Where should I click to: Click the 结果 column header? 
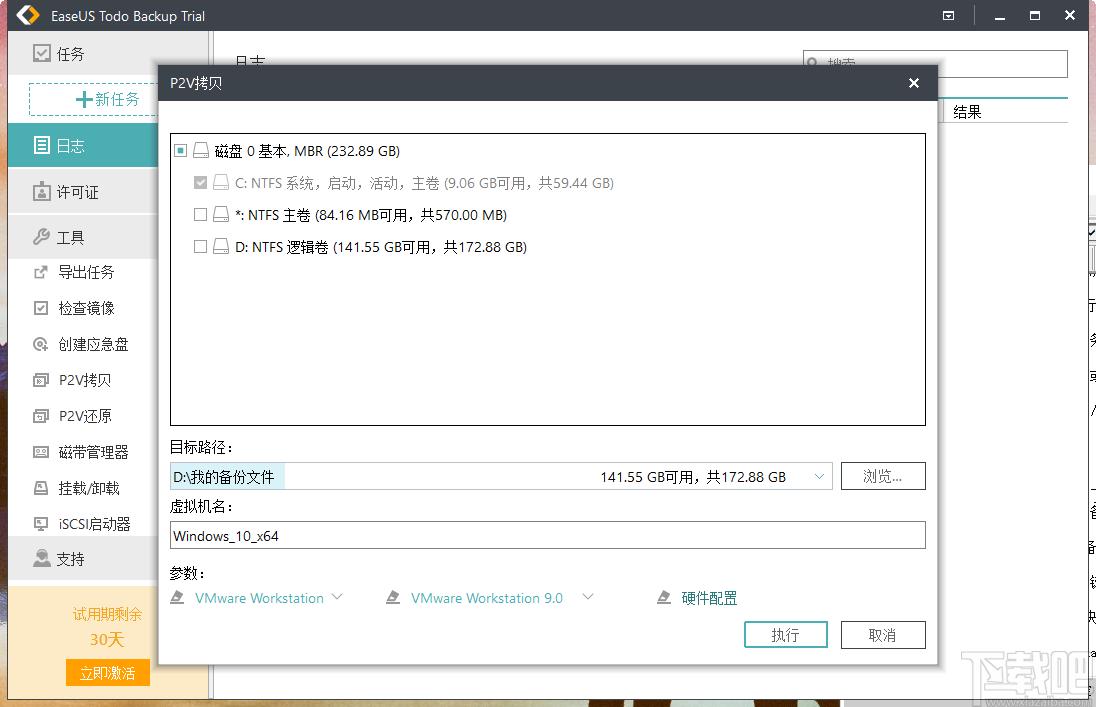coord(967,112)
